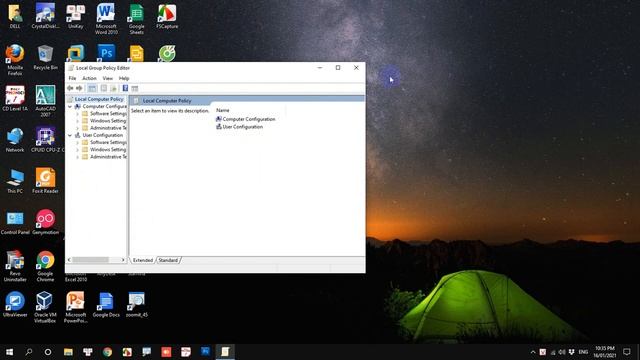
Task: Open Control Panel desktop icon
Action: pyautogui.click(x=15, y=222)
